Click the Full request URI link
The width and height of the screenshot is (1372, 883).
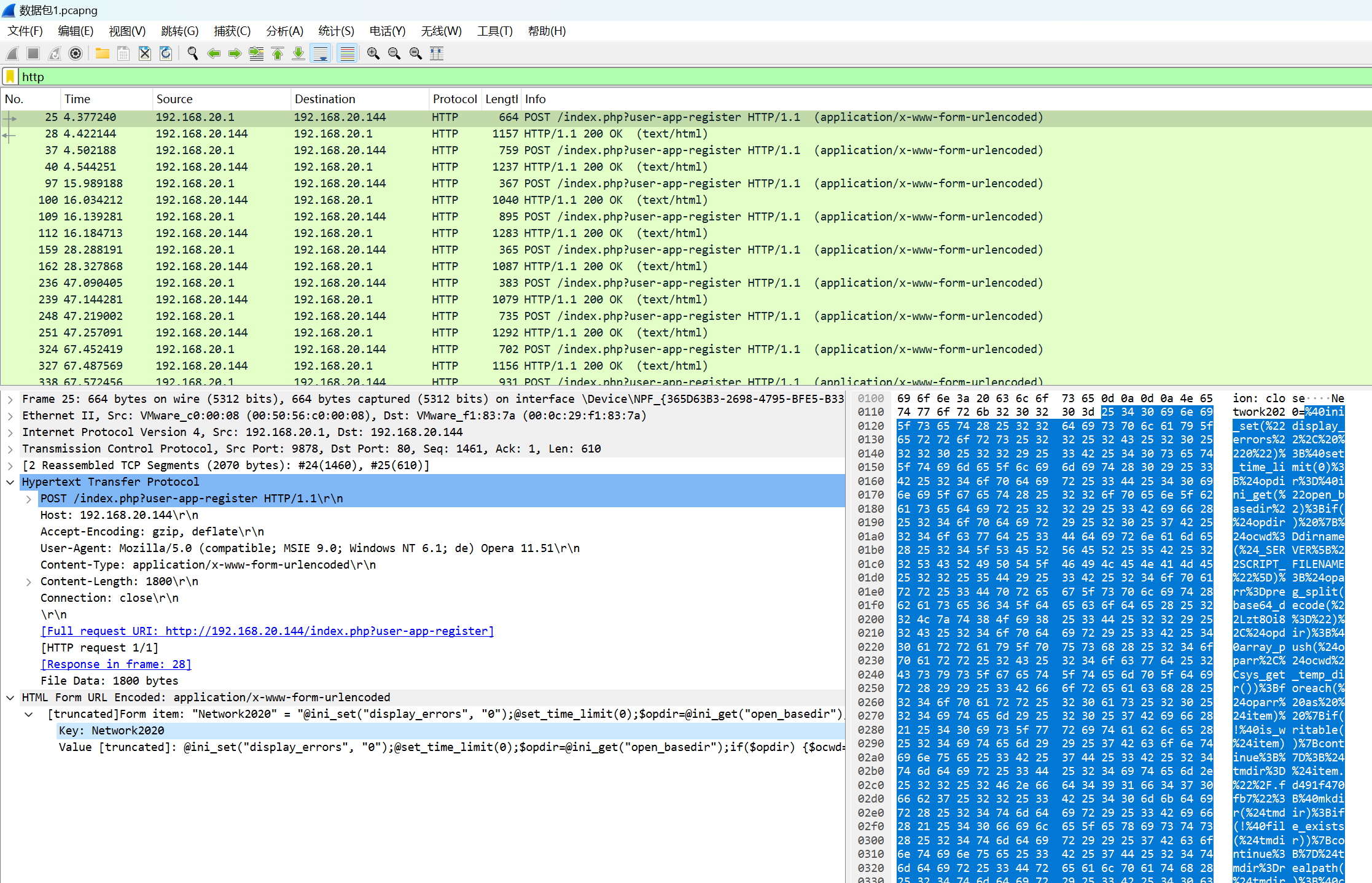(x=267, y=631)
